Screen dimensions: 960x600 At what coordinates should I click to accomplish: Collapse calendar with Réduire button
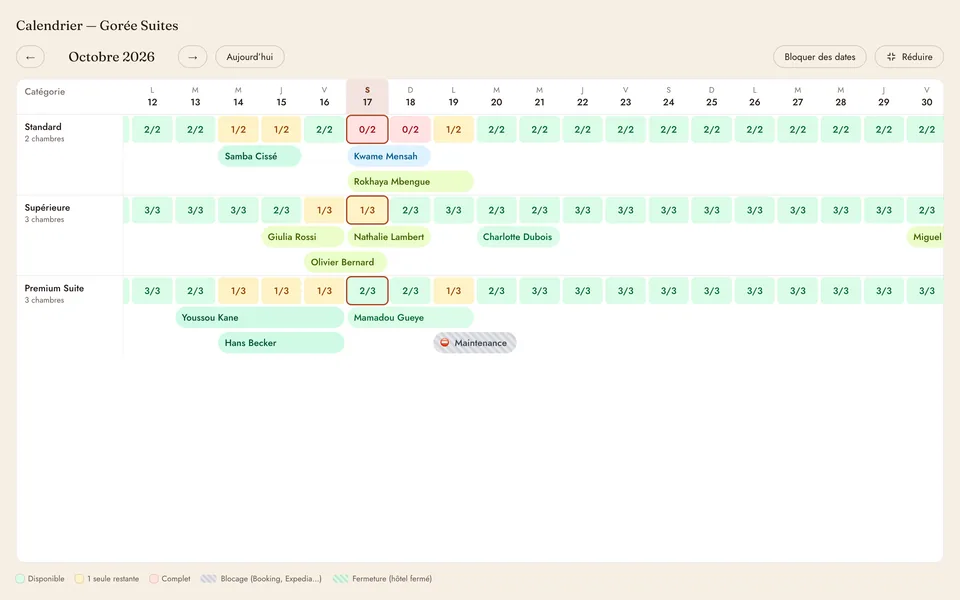(909, 57)
